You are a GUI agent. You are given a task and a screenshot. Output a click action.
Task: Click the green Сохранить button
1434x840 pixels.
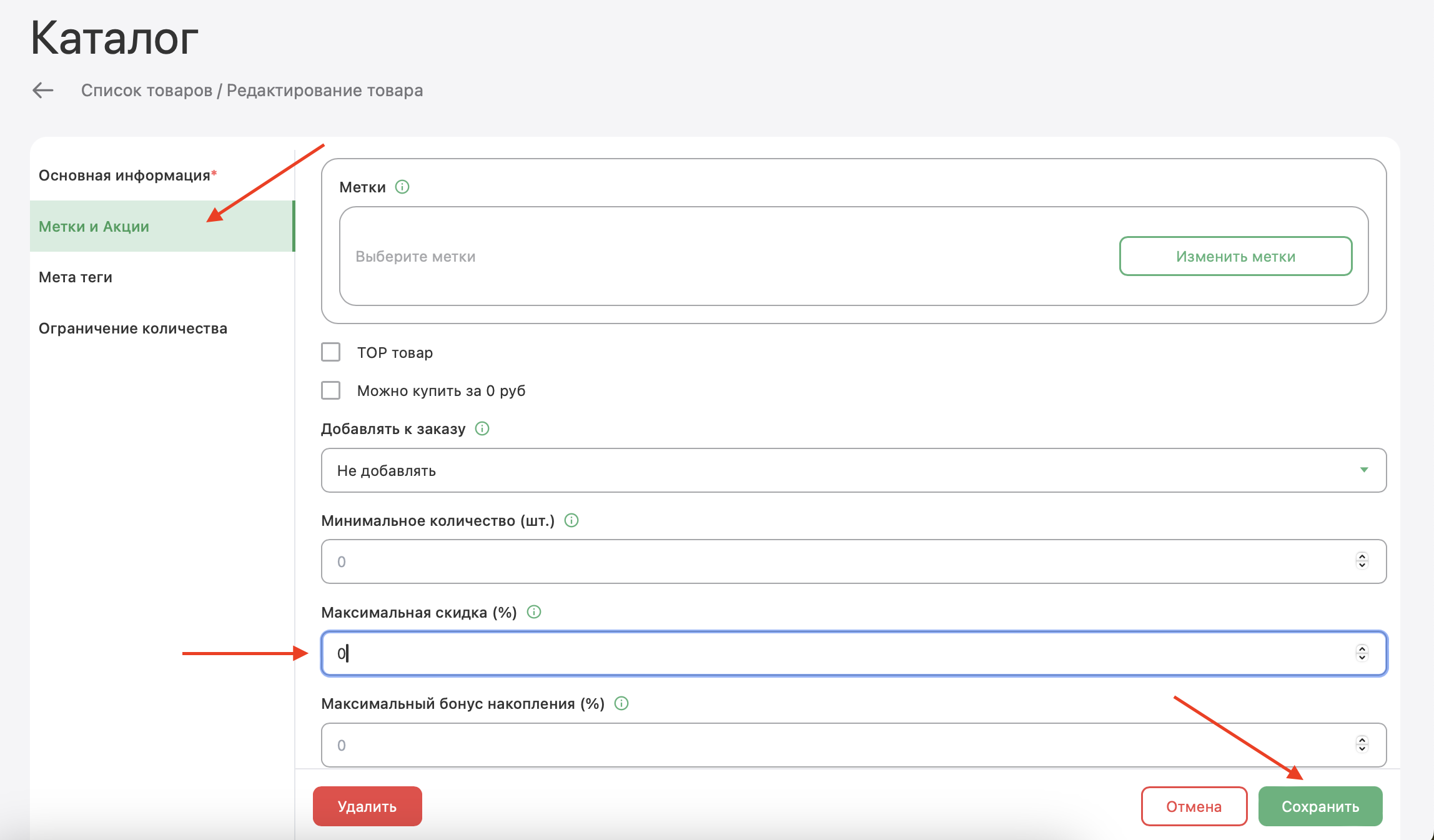(1320, 806)
